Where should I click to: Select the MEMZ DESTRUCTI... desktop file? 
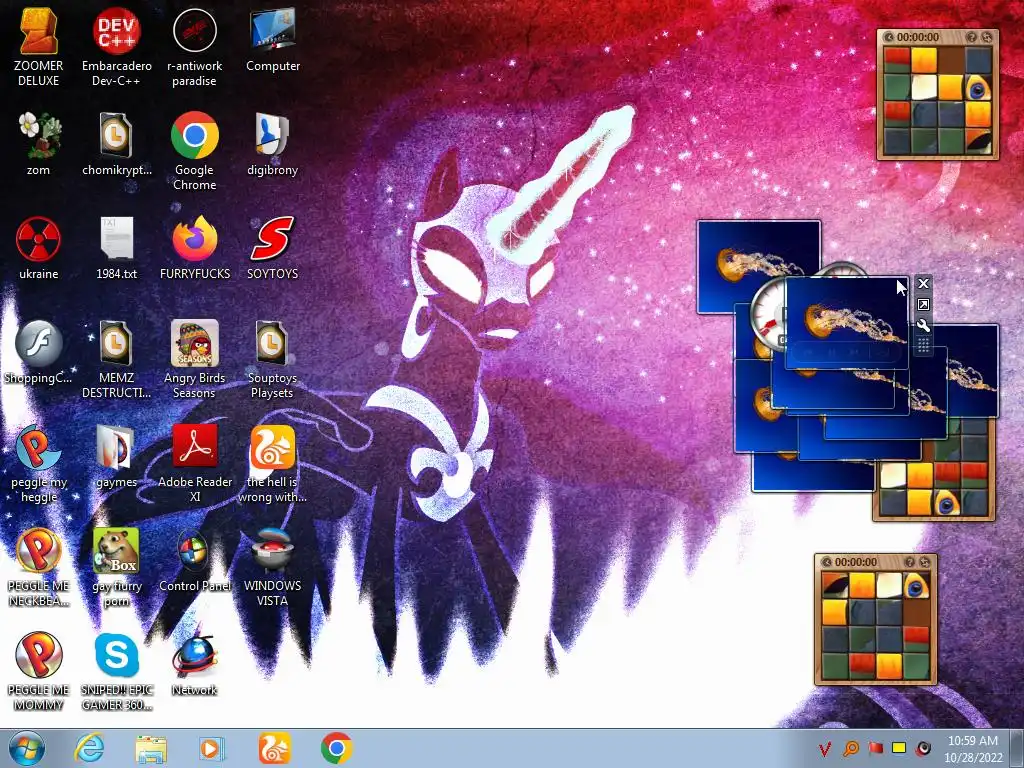pos(116,359)
